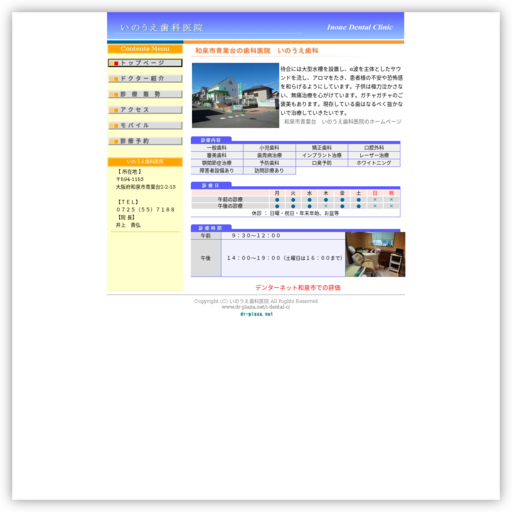Click the 休診 closed days note

(x=295, y=213)
